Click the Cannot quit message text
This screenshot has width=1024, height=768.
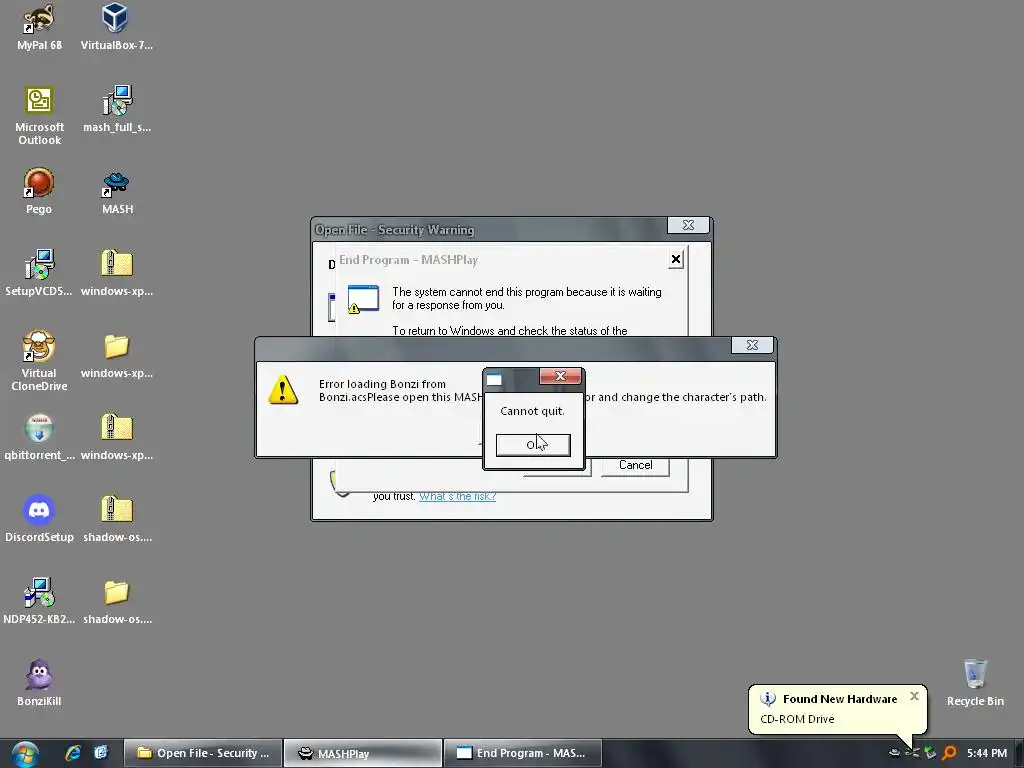[532, 411]
